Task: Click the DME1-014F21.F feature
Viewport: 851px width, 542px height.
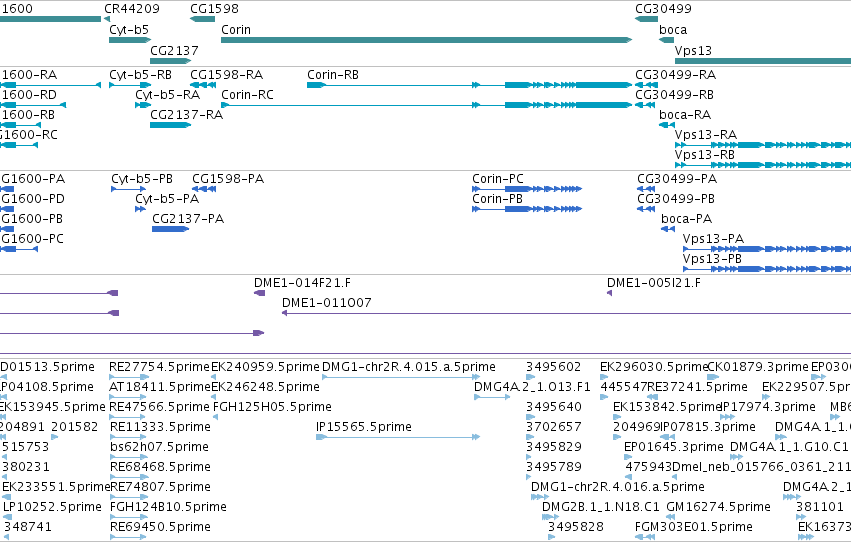Action: point(259,293)
